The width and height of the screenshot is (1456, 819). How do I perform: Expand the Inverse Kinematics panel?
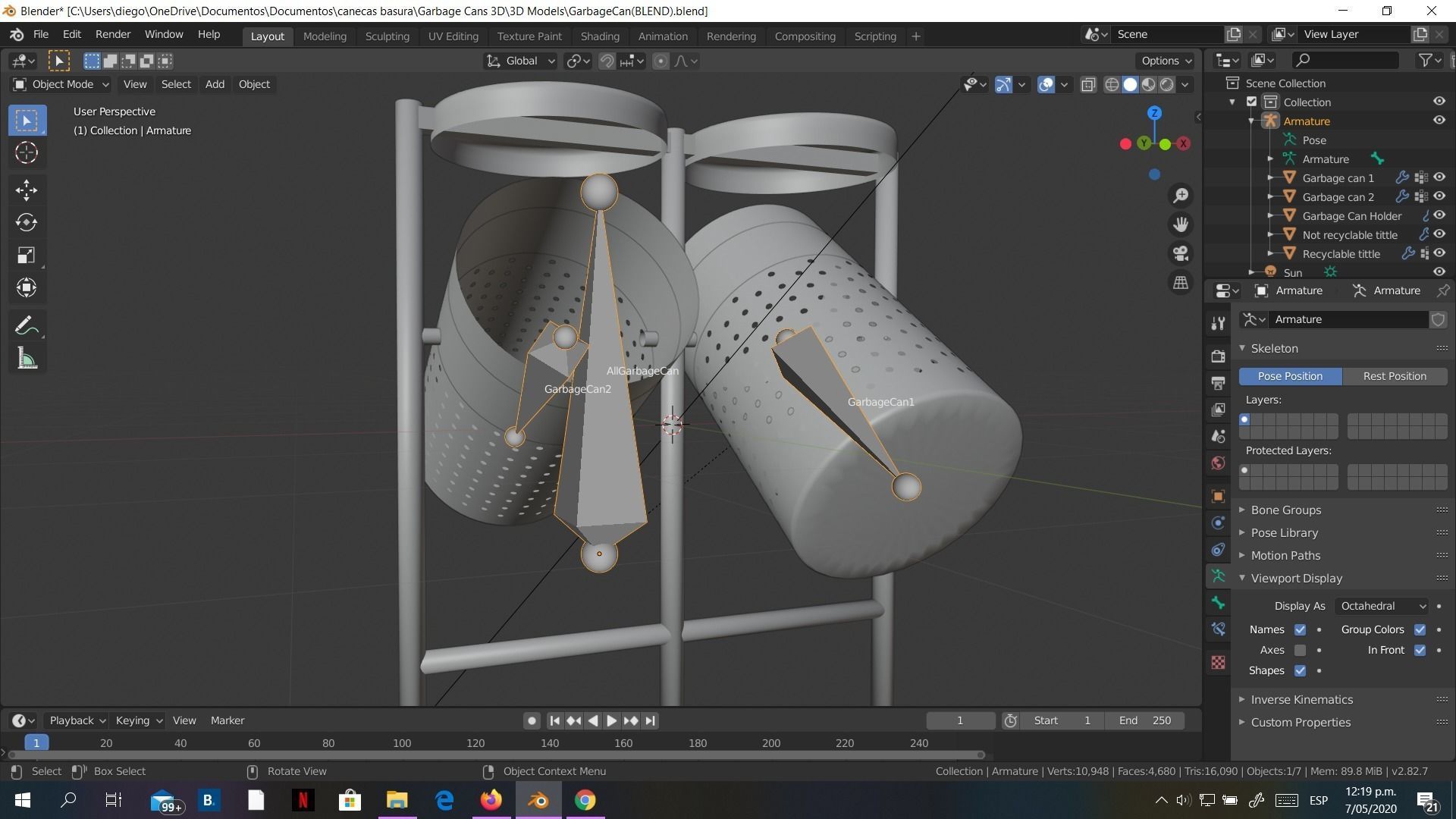pyautogui.click(x=1301, y=699)
